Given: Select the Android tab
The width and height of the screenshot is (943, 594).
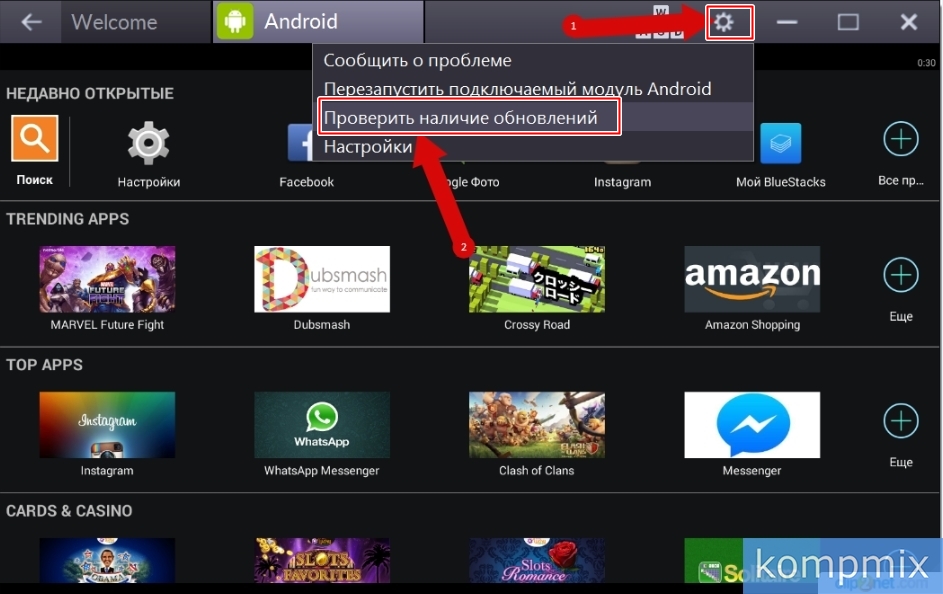Looking at the screenshot, I should click(x=318, y=22).
